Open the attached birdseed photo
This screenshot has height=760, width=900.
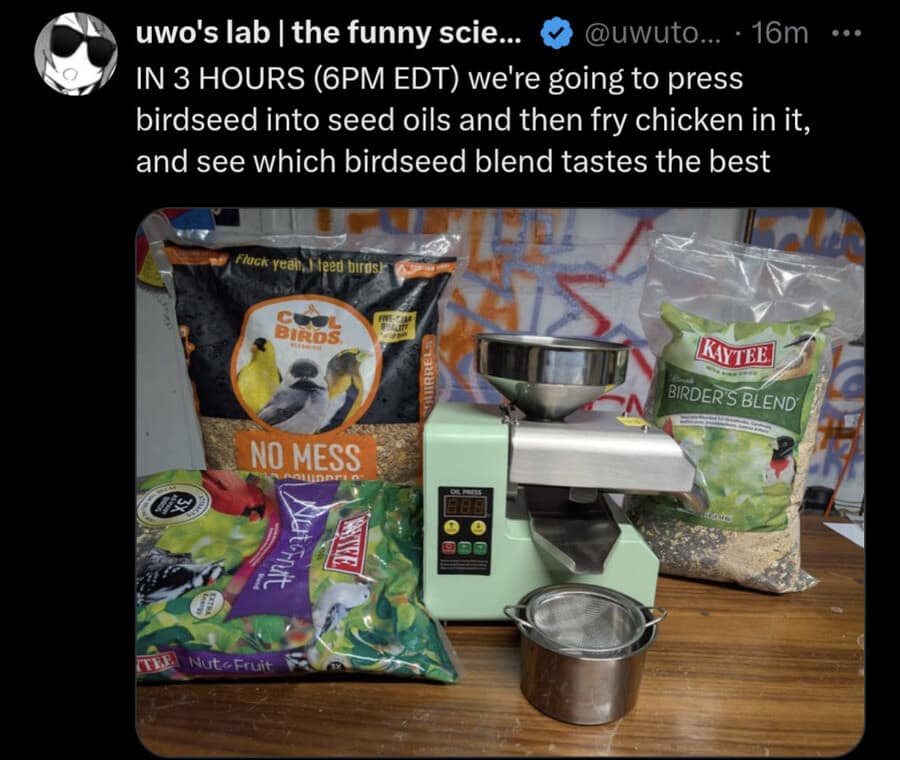pyautogui.click(x=500, y=482)
